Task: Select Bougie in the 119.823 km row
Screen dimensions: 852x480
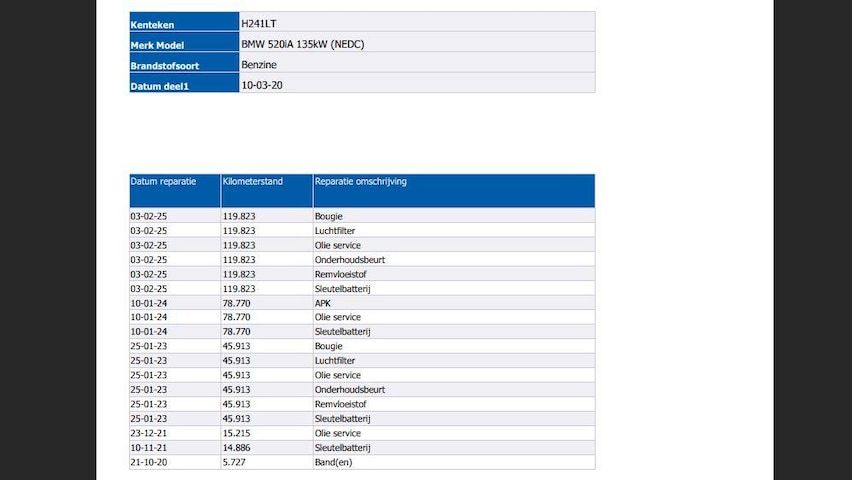Action: coord(329,216)
